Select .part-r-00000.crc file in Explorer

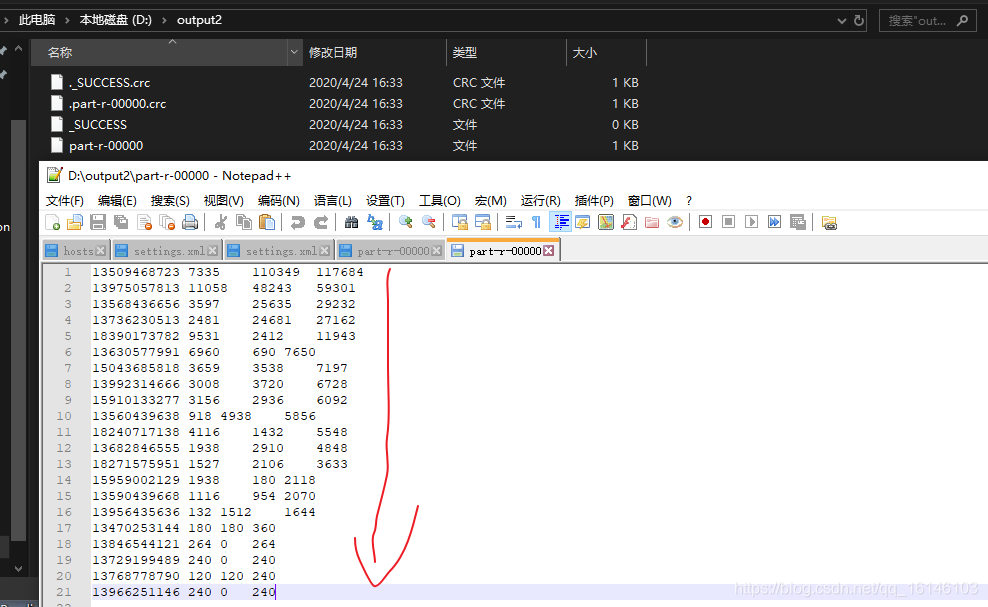click(117, 103)
